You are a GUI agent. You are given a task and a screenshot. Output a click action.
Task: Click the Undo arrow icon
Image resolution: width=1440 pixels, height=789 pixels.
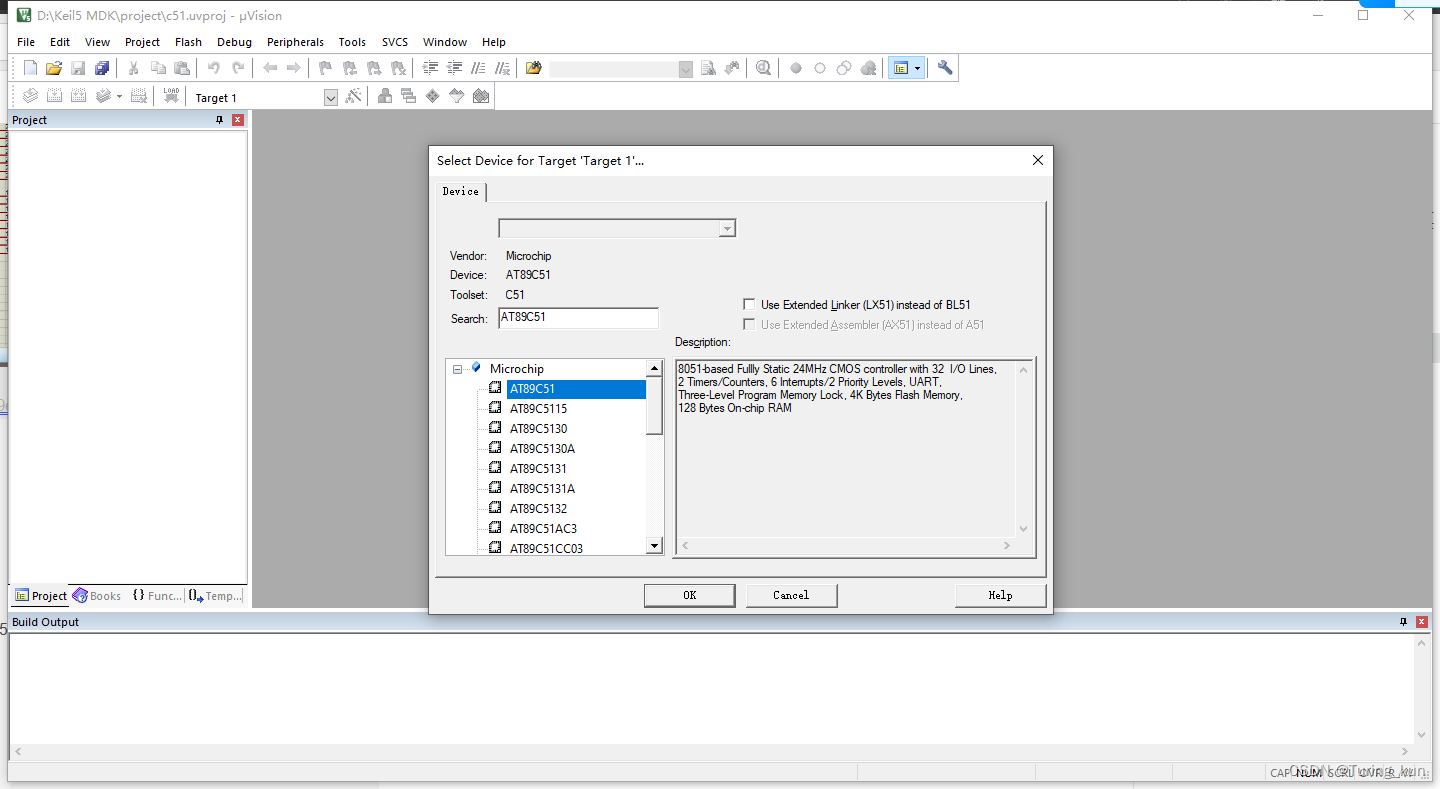213,68
